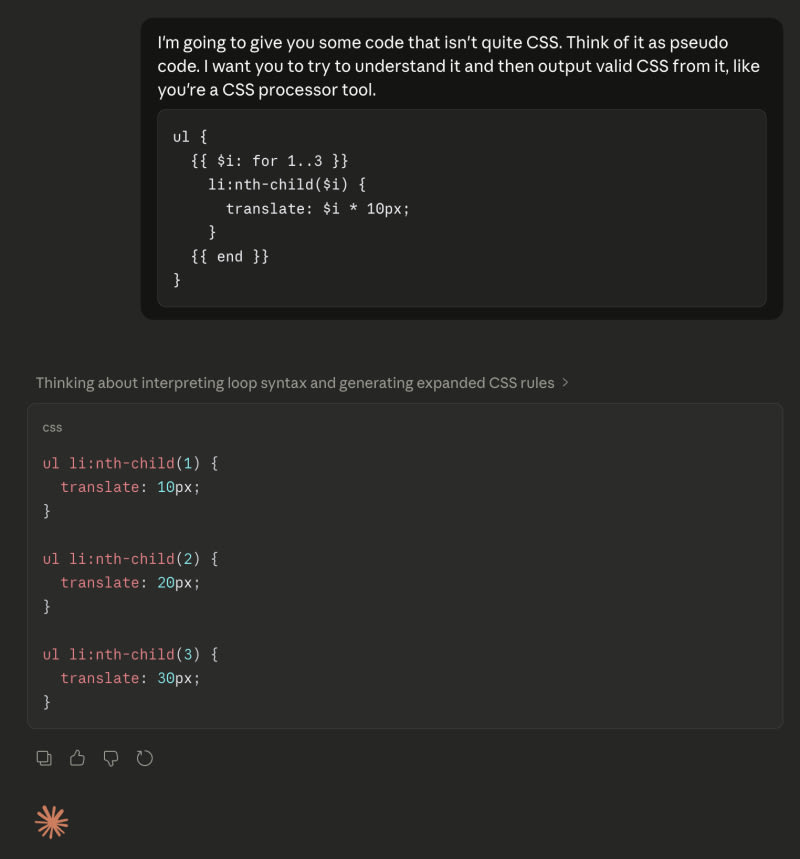800x859 pixels.
Task: Click the 'ul li:nth-child(3) {' output line
Action: (130, 655)
